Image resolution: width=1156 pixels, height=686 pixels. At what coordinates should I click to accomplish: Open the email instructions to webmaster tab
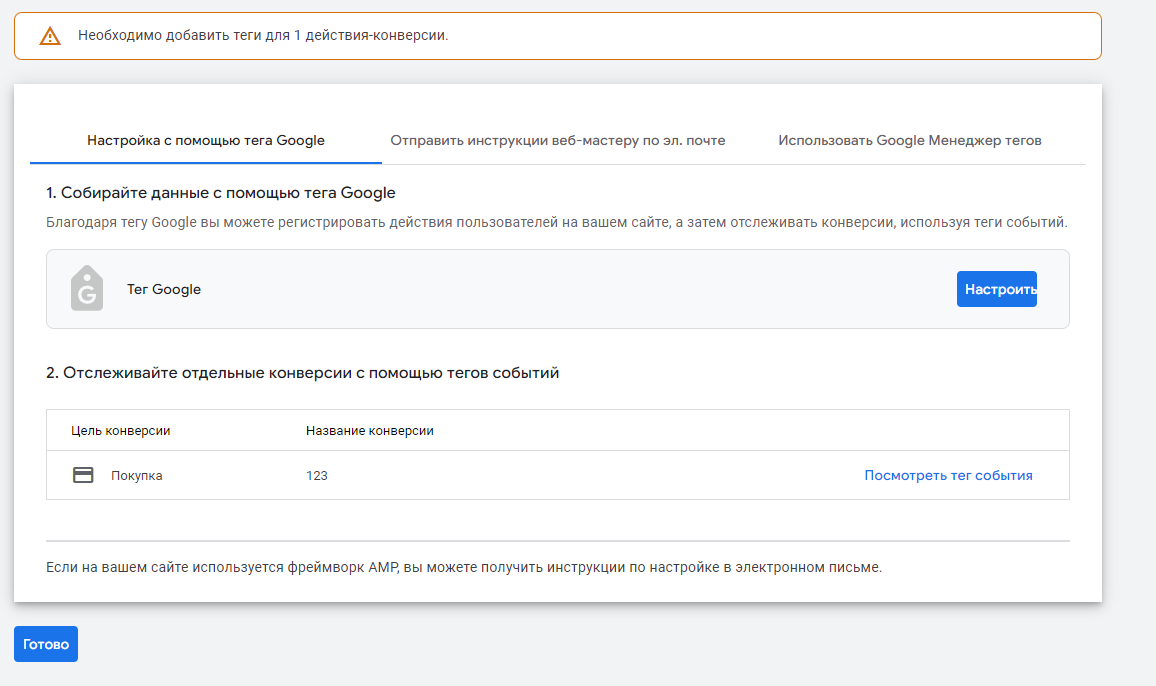pos(558,141)
